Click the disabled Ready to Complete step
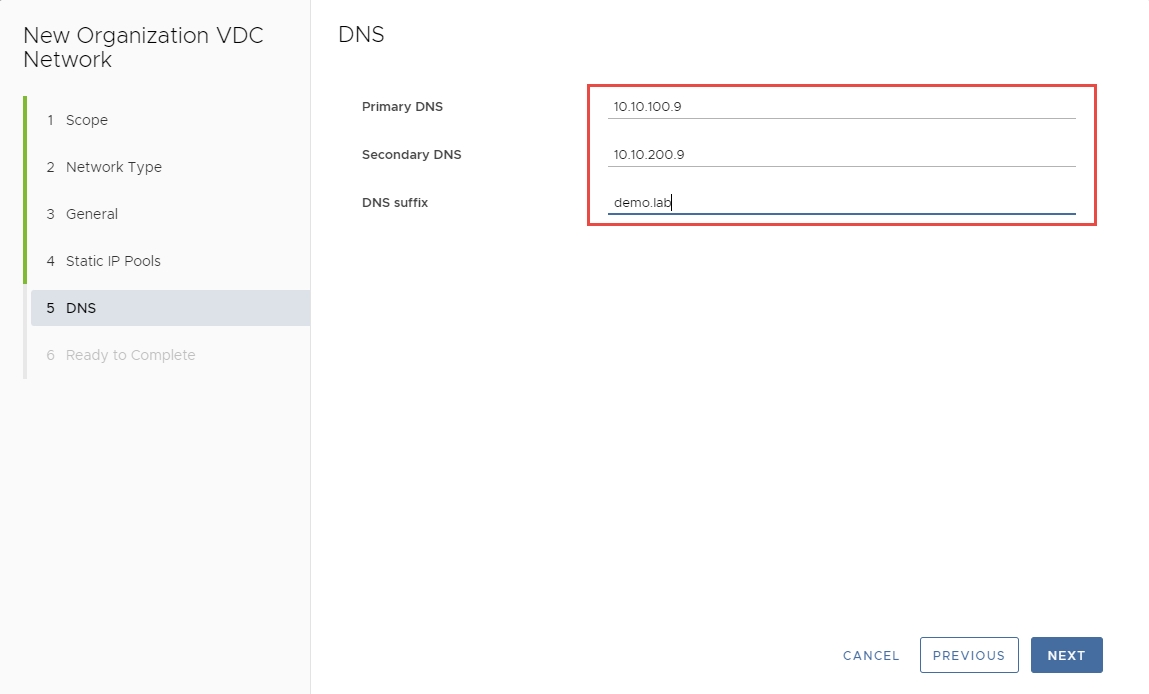 [x=130, y=355]
